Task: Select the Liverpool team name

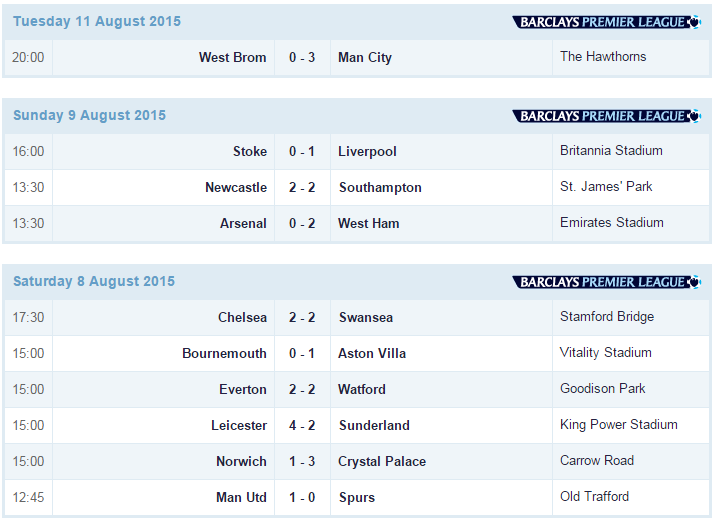Action: pos(367,151)
